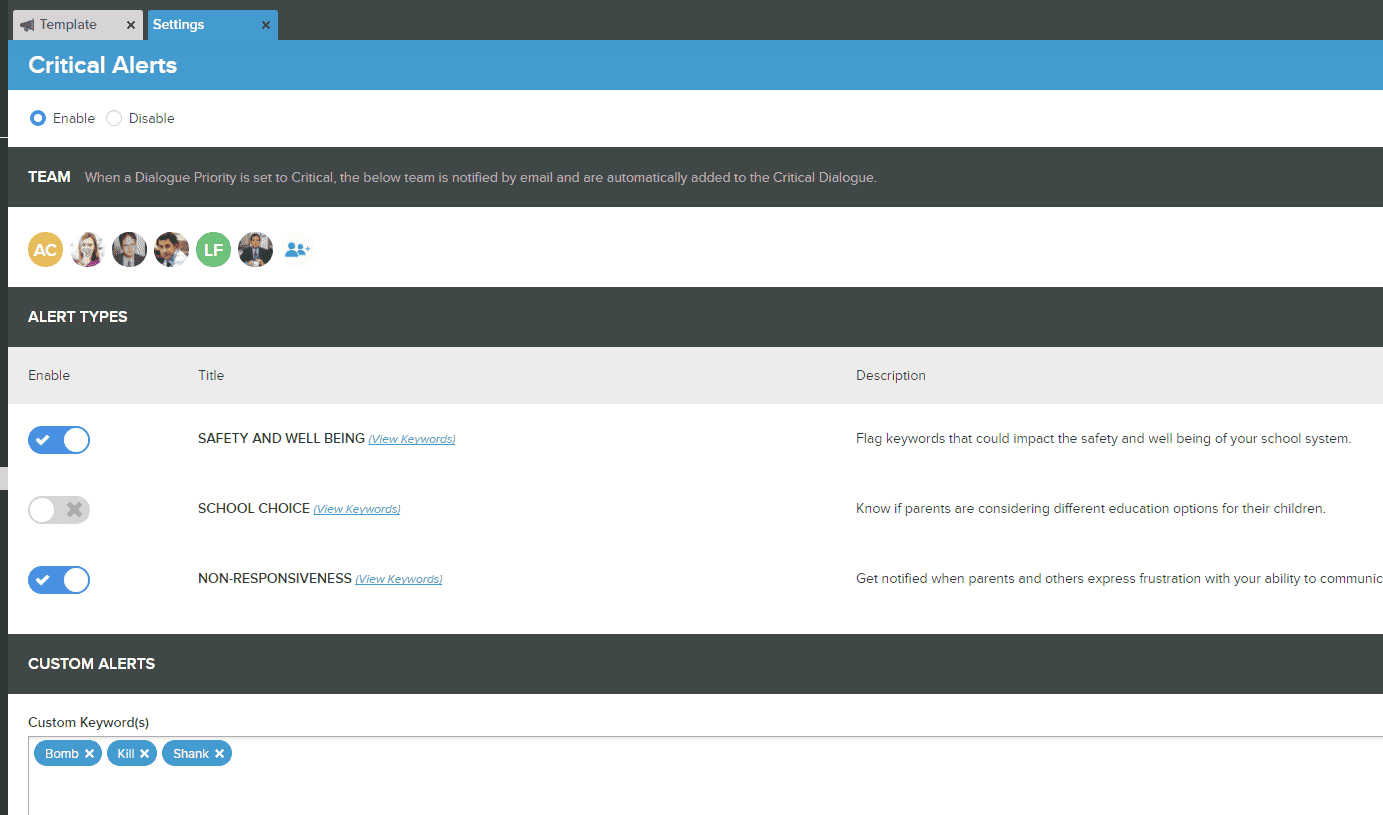The image size is (1383, 815).
Task: Remove the Bomb keyword tag
Action: point(89,754)
